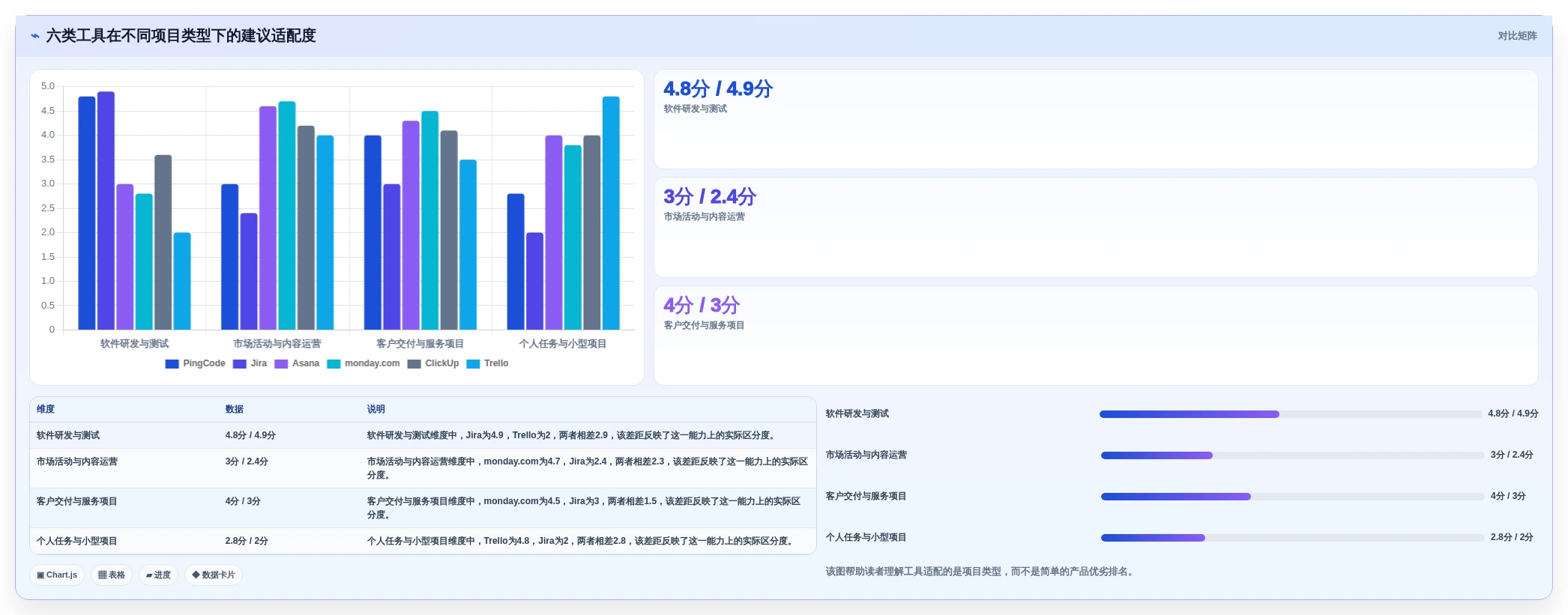Select the 客户交付与服务项目 table row label
The height and width of the screenshot is (615, 1568).
point(77,502)
